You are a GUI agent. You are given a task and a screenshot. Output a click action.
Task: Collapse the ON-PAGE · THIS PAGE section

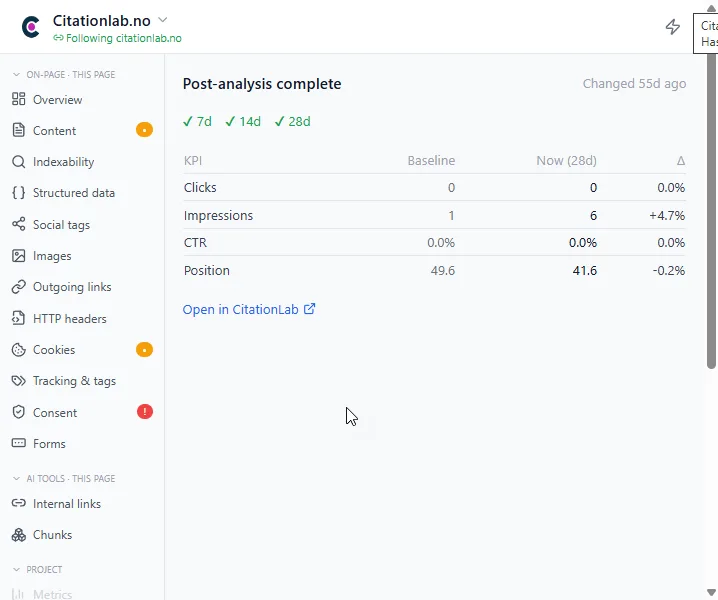(16, 74)
